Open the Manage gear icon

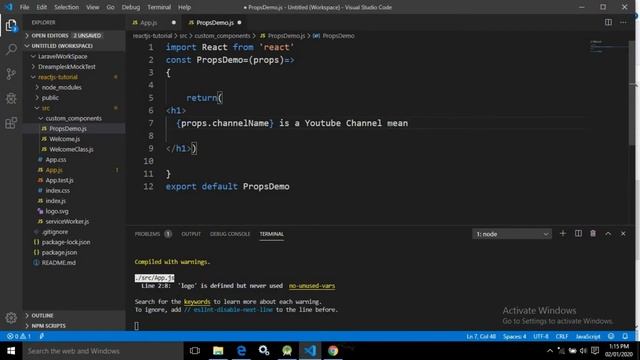(x=11, y=318)
